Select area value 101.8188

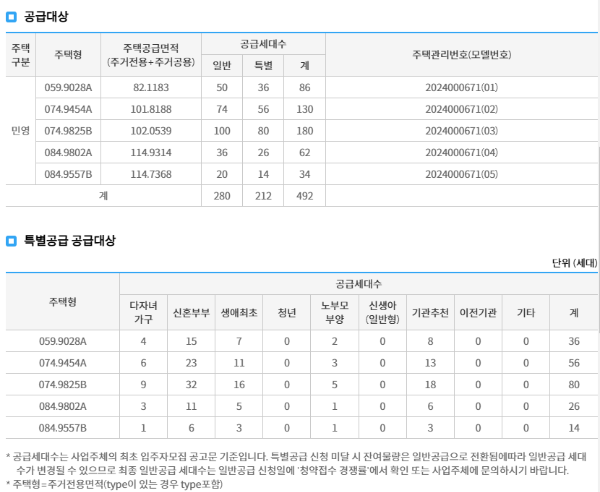coord(151,109)
